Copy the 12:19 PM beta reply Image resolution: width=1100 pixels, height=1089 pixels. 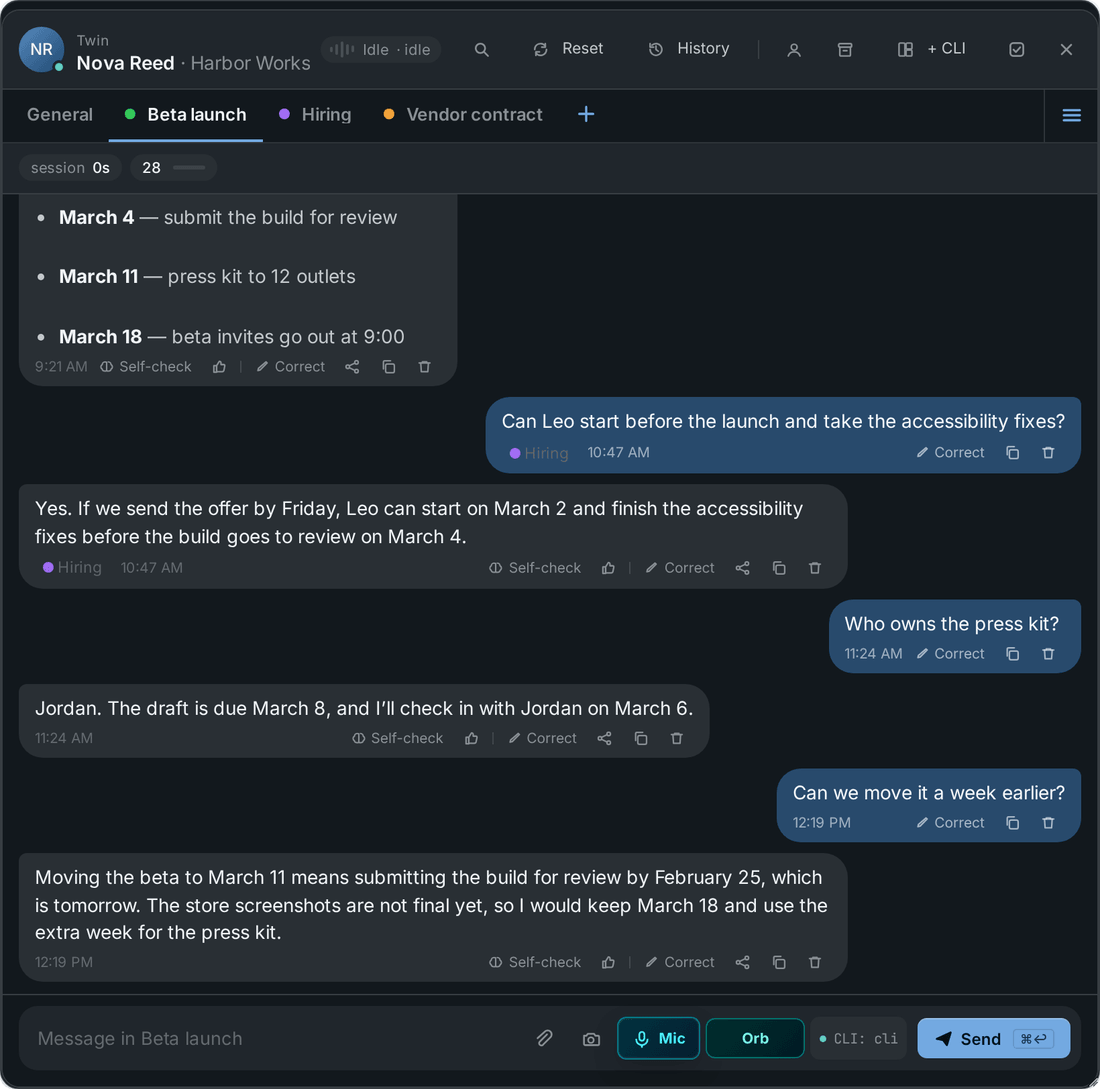click(x=779, y=963)
